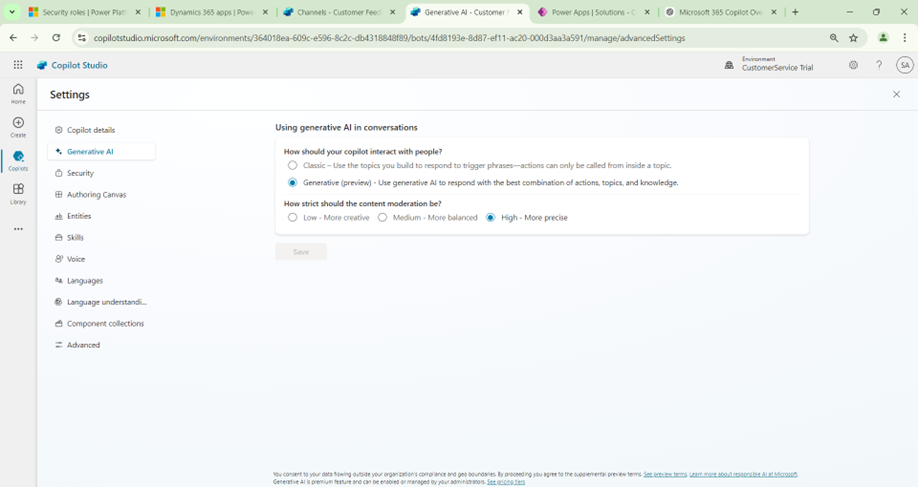
Task: Open the Home icon in left rail
Action: tap(18, 93)
